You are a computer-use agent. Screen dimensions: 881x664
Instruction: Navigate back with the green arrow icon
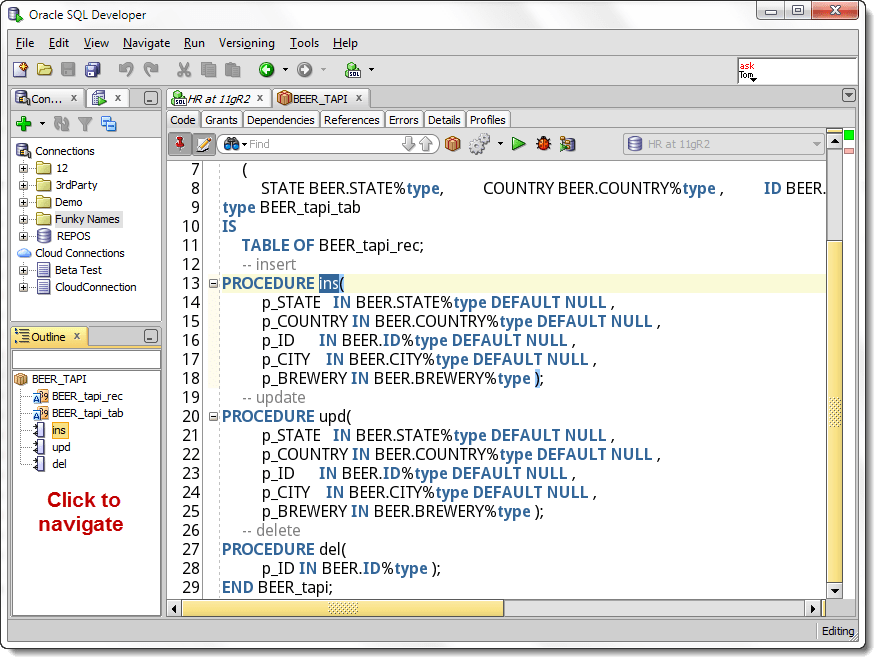[x=268, y=70]
